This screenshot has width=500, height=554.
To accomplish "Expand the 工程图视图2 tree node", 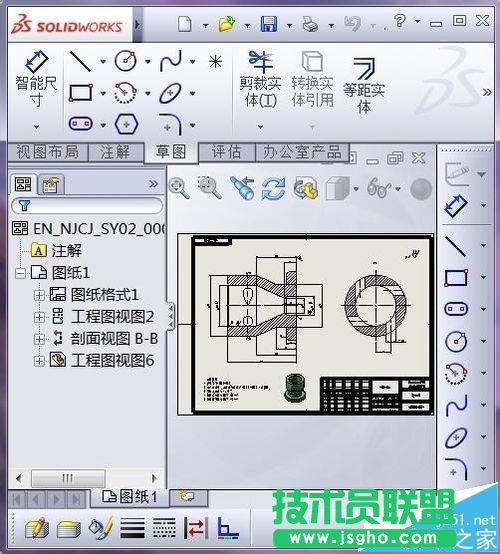I will (39, 317).
